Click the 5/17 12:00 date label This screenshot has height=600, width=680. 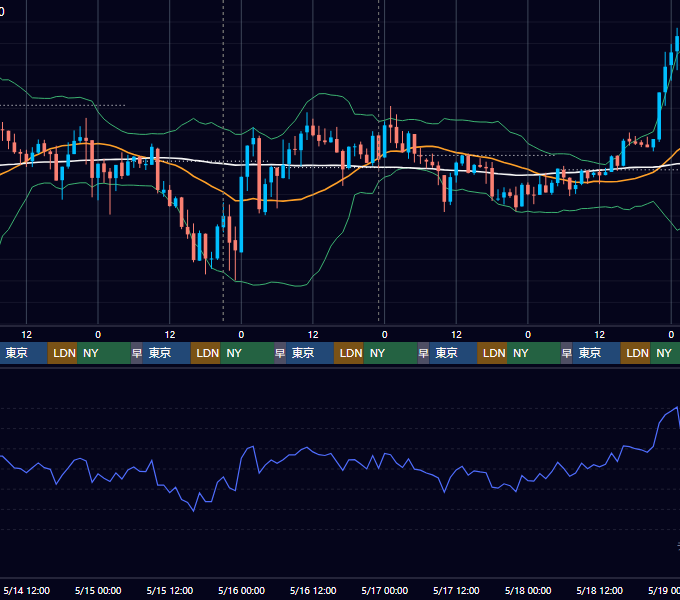[x=456, y=590]
